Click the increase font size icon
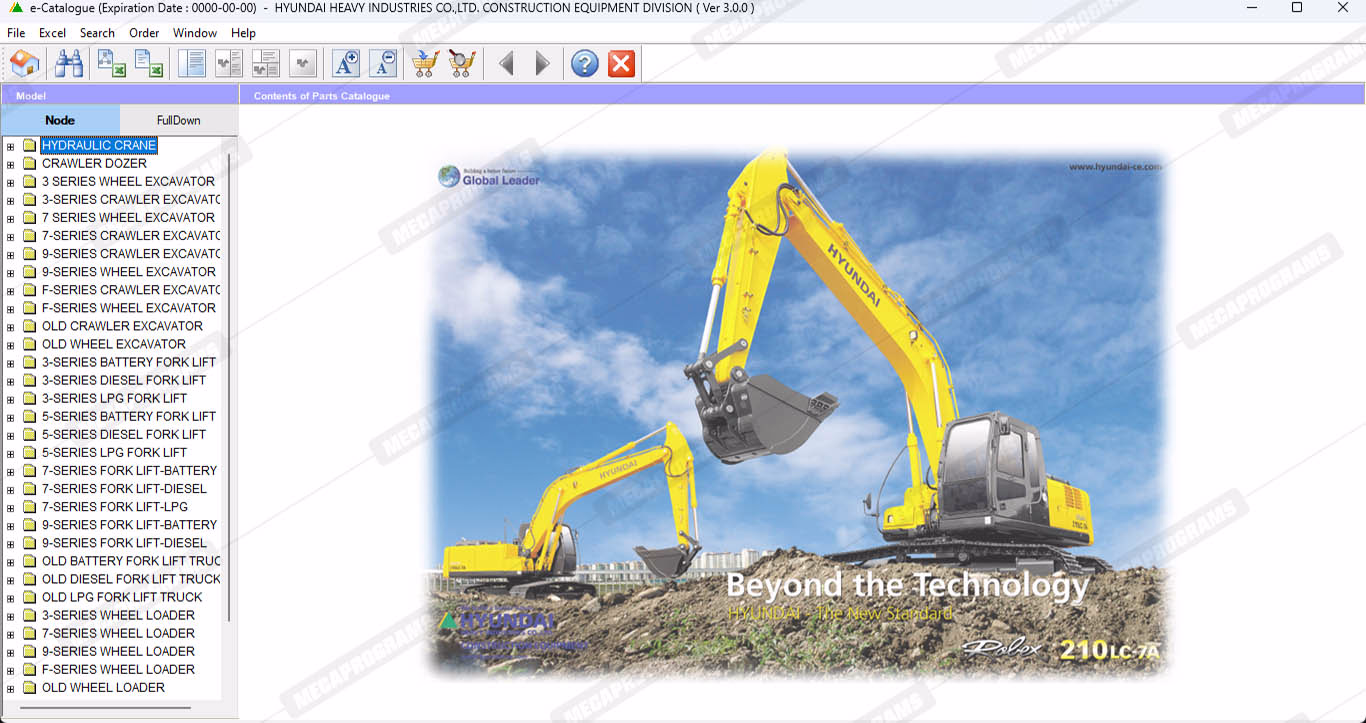 pos(346,64)
